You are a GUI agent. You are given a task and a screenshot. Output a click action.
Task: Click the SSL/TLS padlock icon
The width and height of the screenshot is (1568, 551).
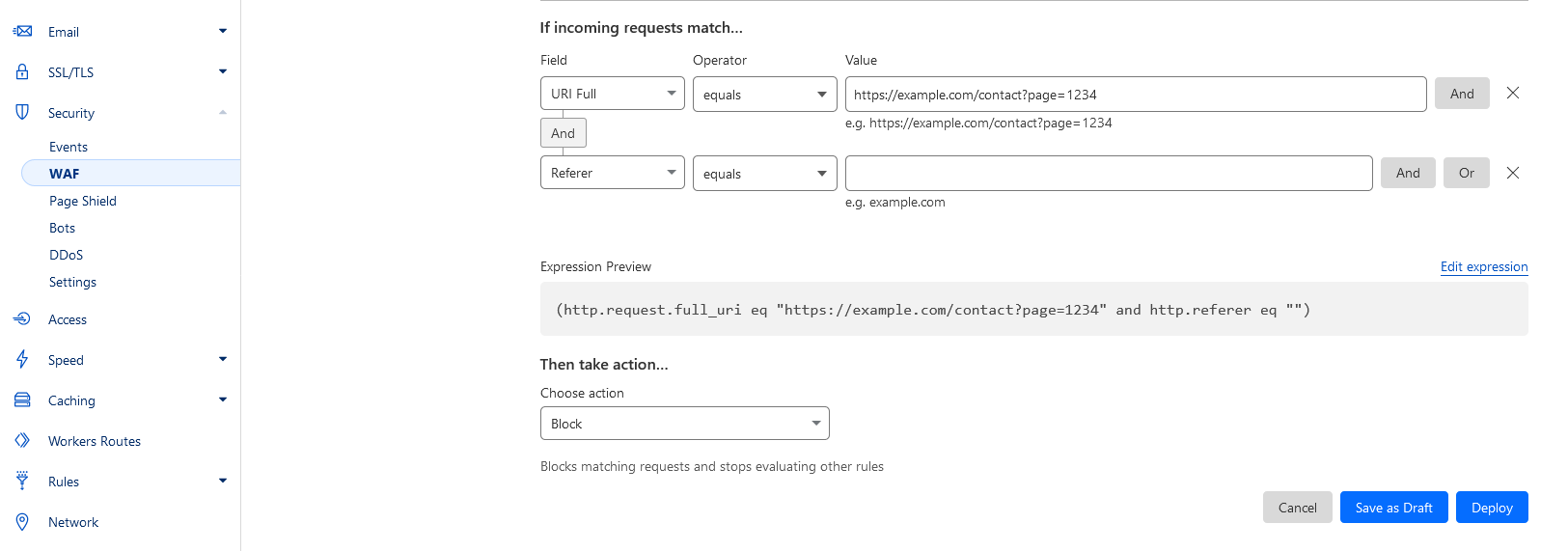click(x=22, y=72)
